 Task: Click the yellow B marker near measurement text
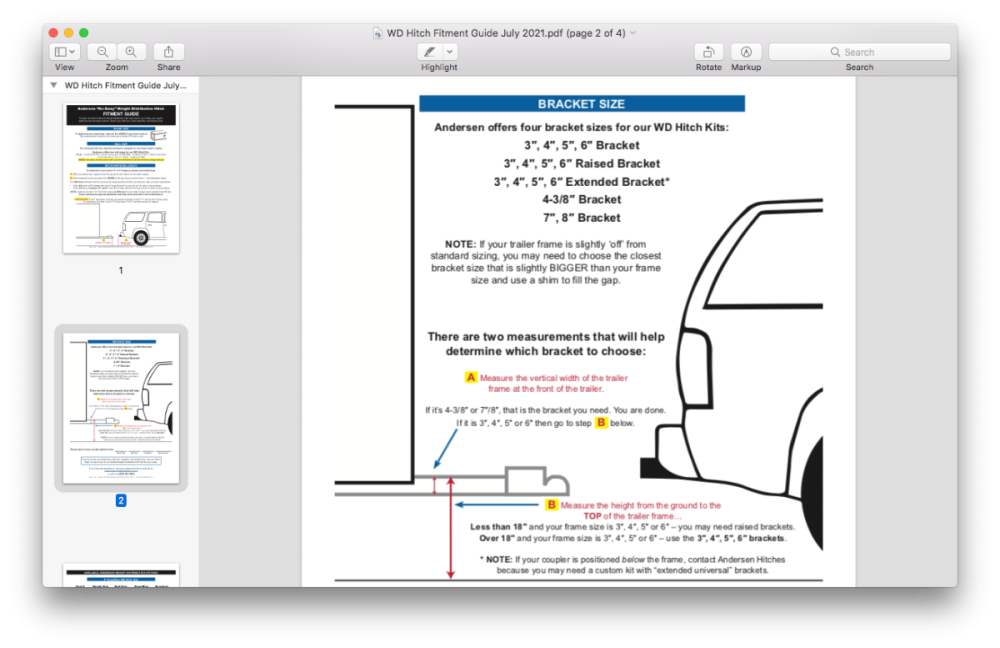click(x=551, y=505)
